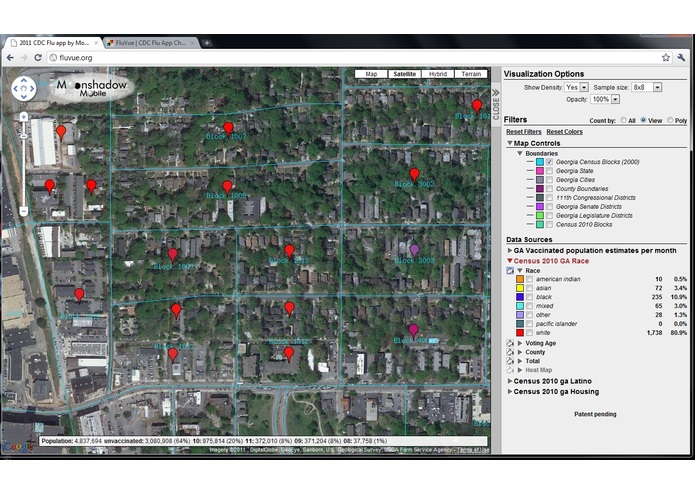
Task: Click the red pin at Block 1008
Action: 227,187
